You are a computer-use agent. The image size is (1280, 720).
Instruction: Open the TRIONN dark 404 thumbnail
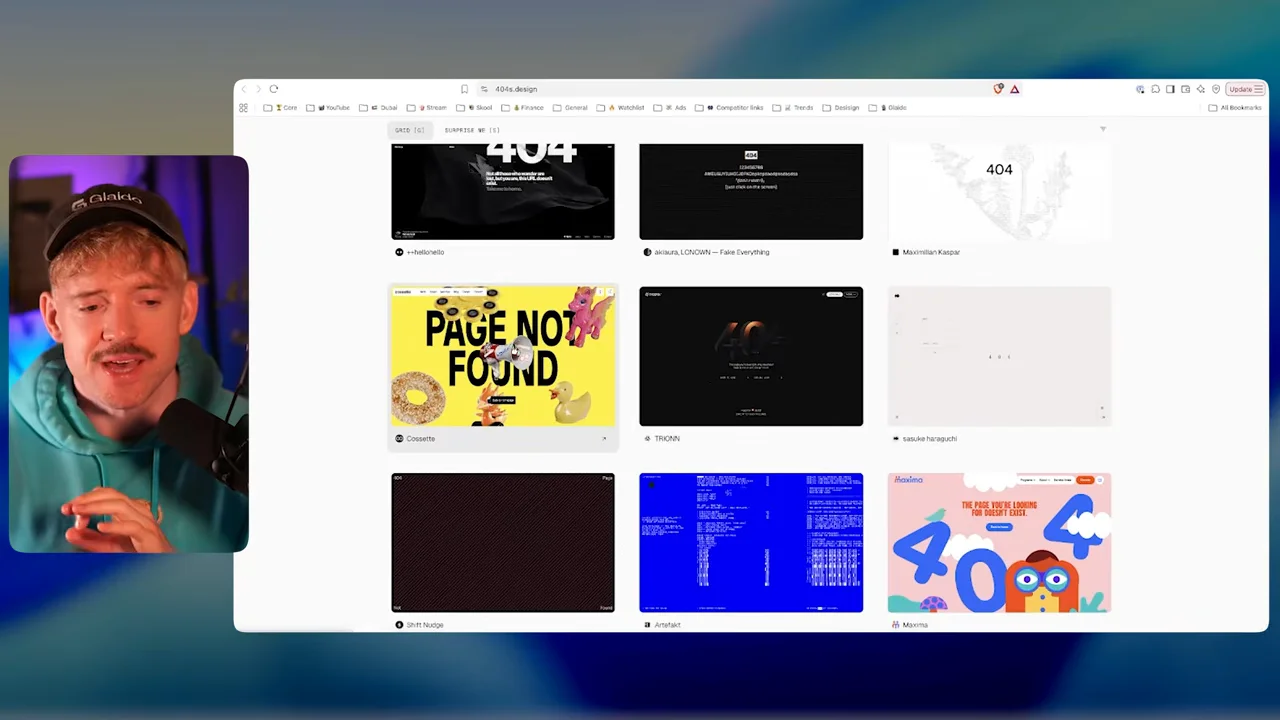(x=751, y=356)
